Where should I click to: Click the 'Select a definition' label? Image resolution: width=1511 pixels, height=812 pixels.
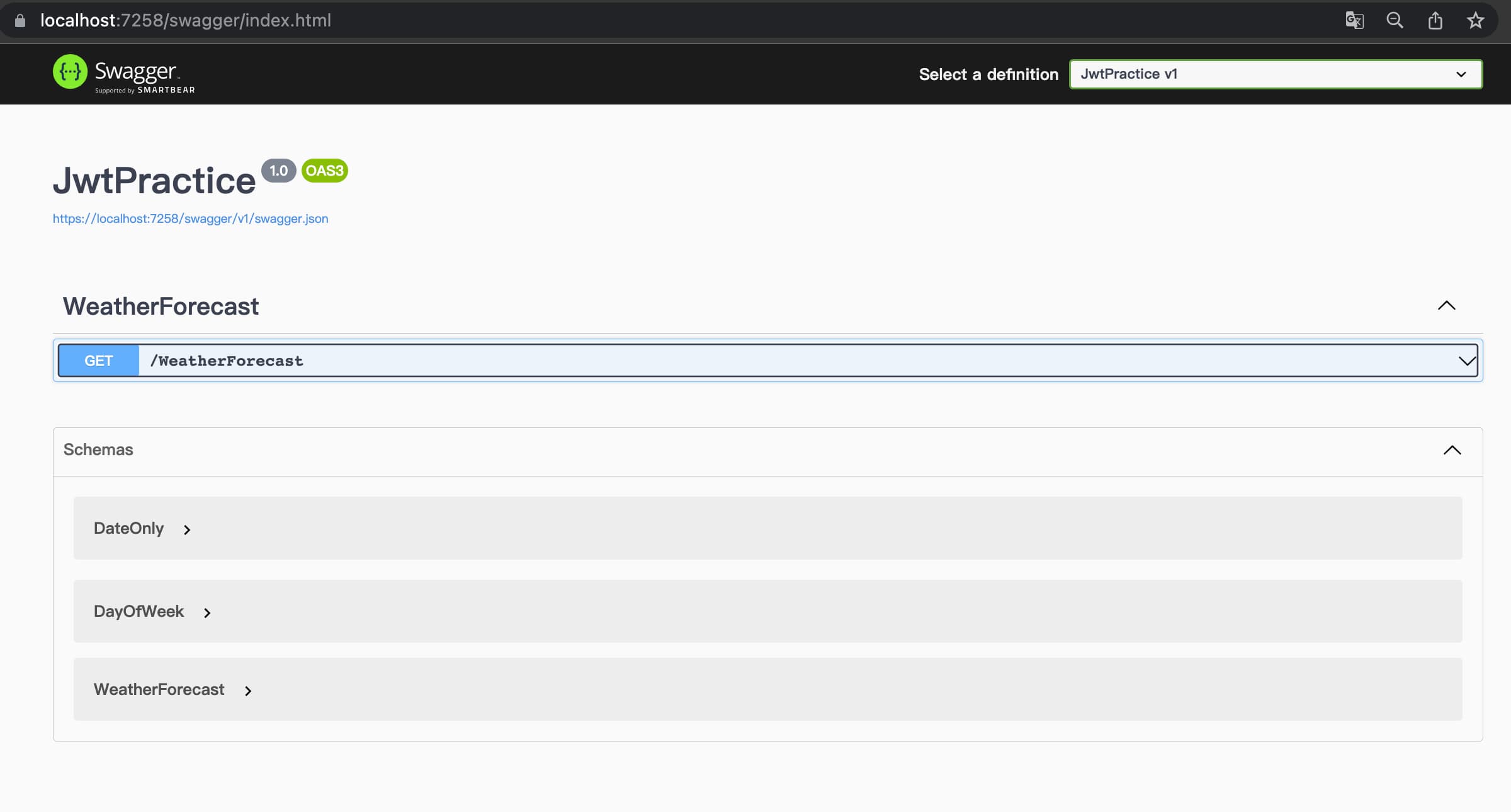tap(988, 74)
